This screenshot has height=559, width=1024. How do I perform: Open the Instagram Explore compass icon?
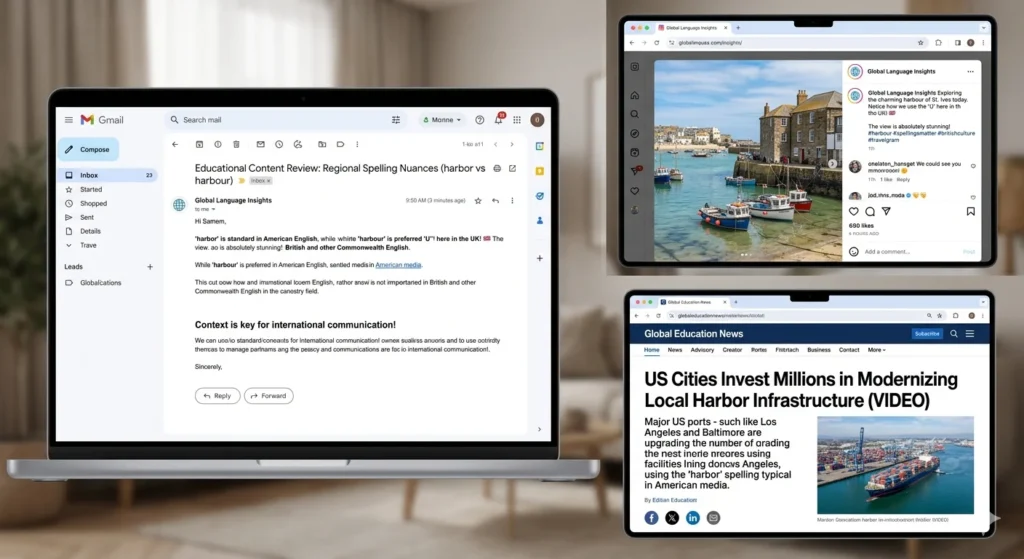[634, 133]
